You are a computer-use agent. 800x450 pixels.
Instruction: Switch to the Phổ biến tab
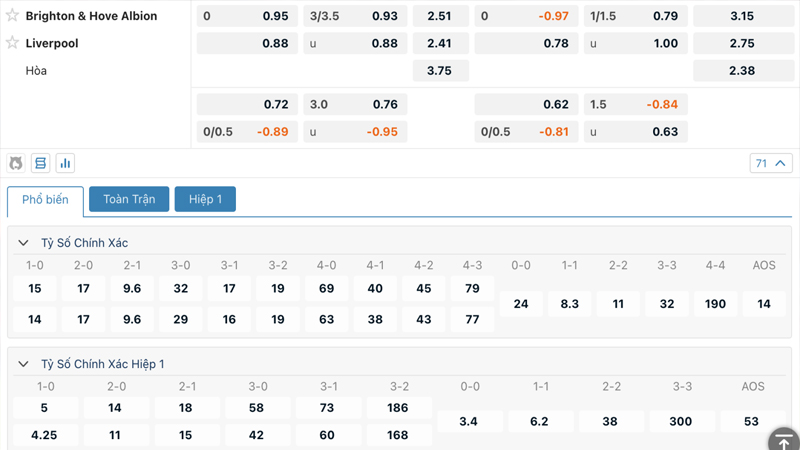pyautogui.click(x=46, y=200)
